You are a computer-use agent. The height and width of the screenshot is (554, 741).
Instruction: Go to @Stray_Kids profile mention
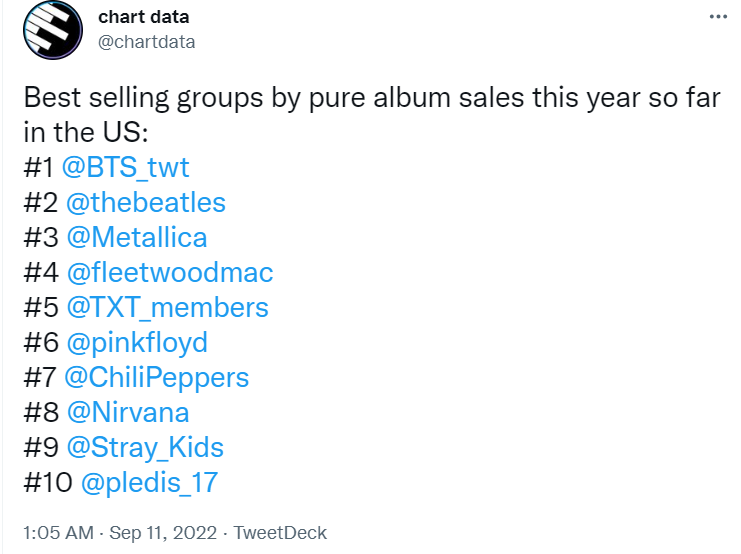[x=146, y=448]
